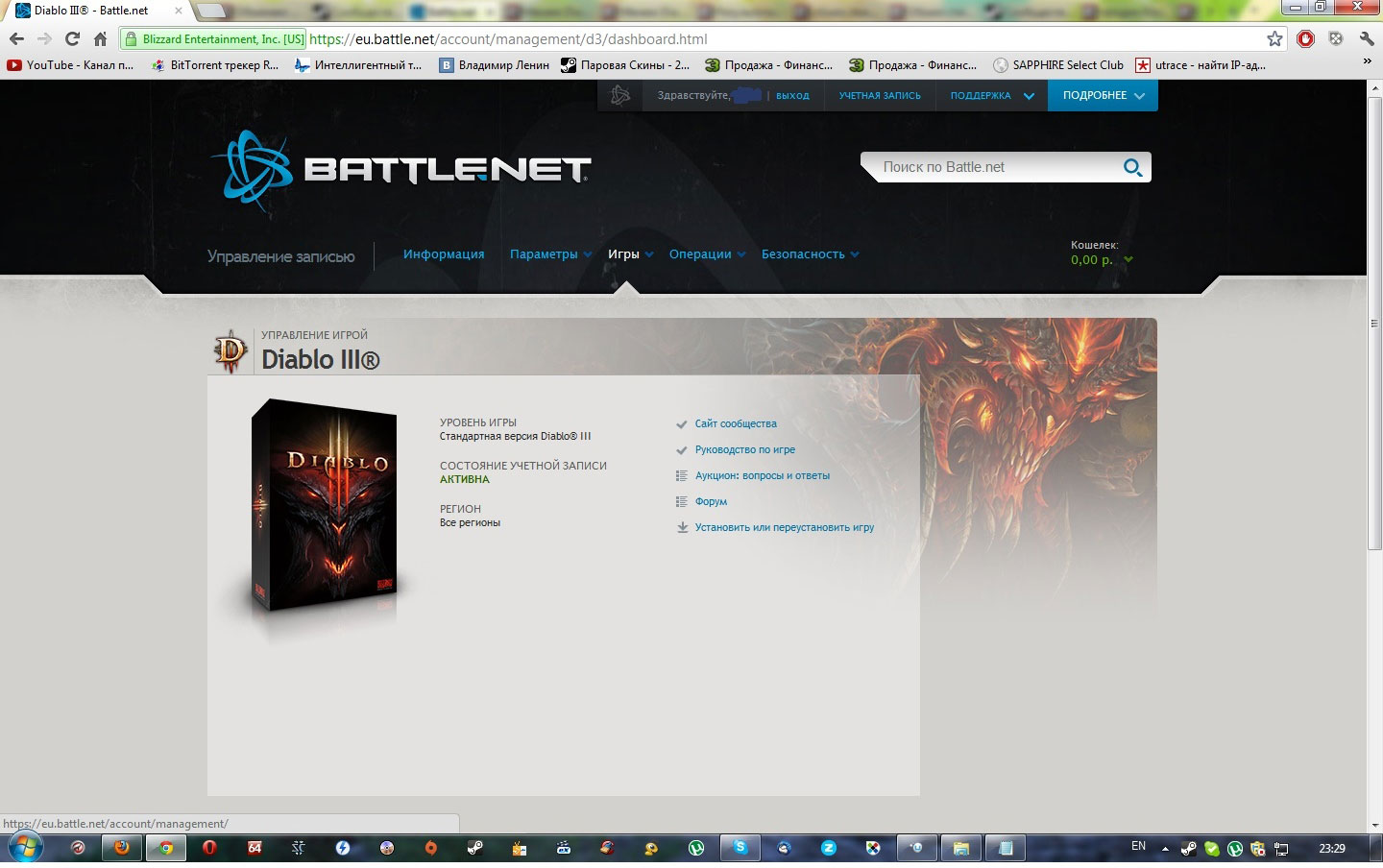
Task: Open the Интеллигентный bookmark
Action: tap(358, 65)
